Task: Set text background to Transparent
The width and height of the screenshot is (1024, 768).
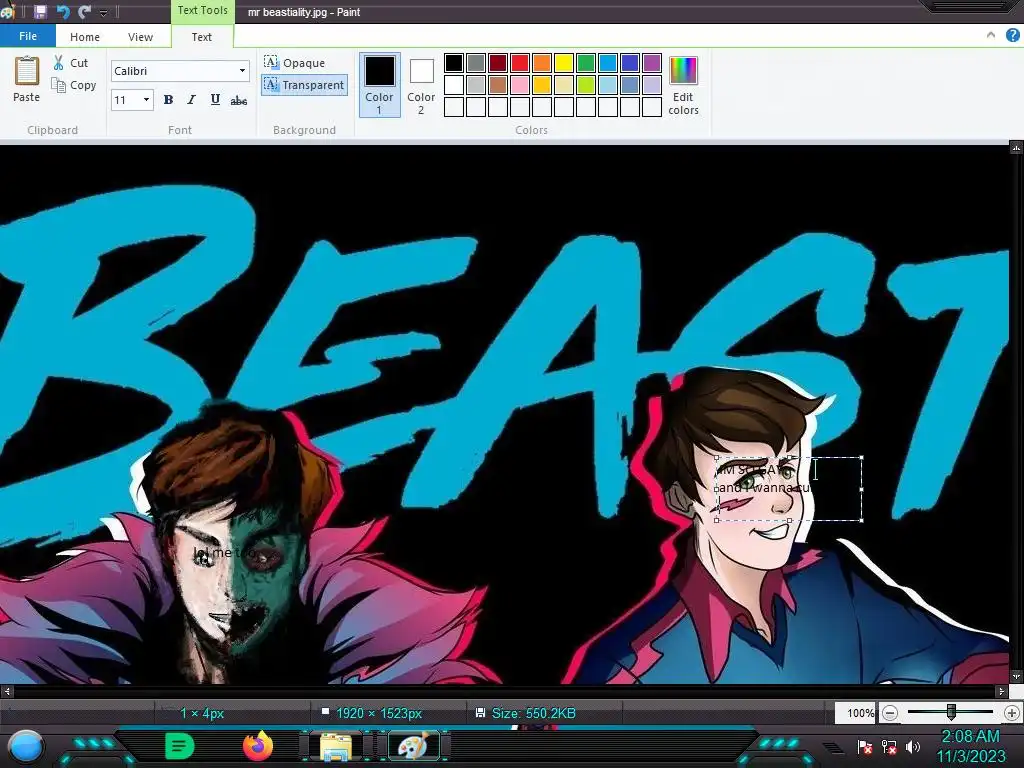Action: coord(304,85)
